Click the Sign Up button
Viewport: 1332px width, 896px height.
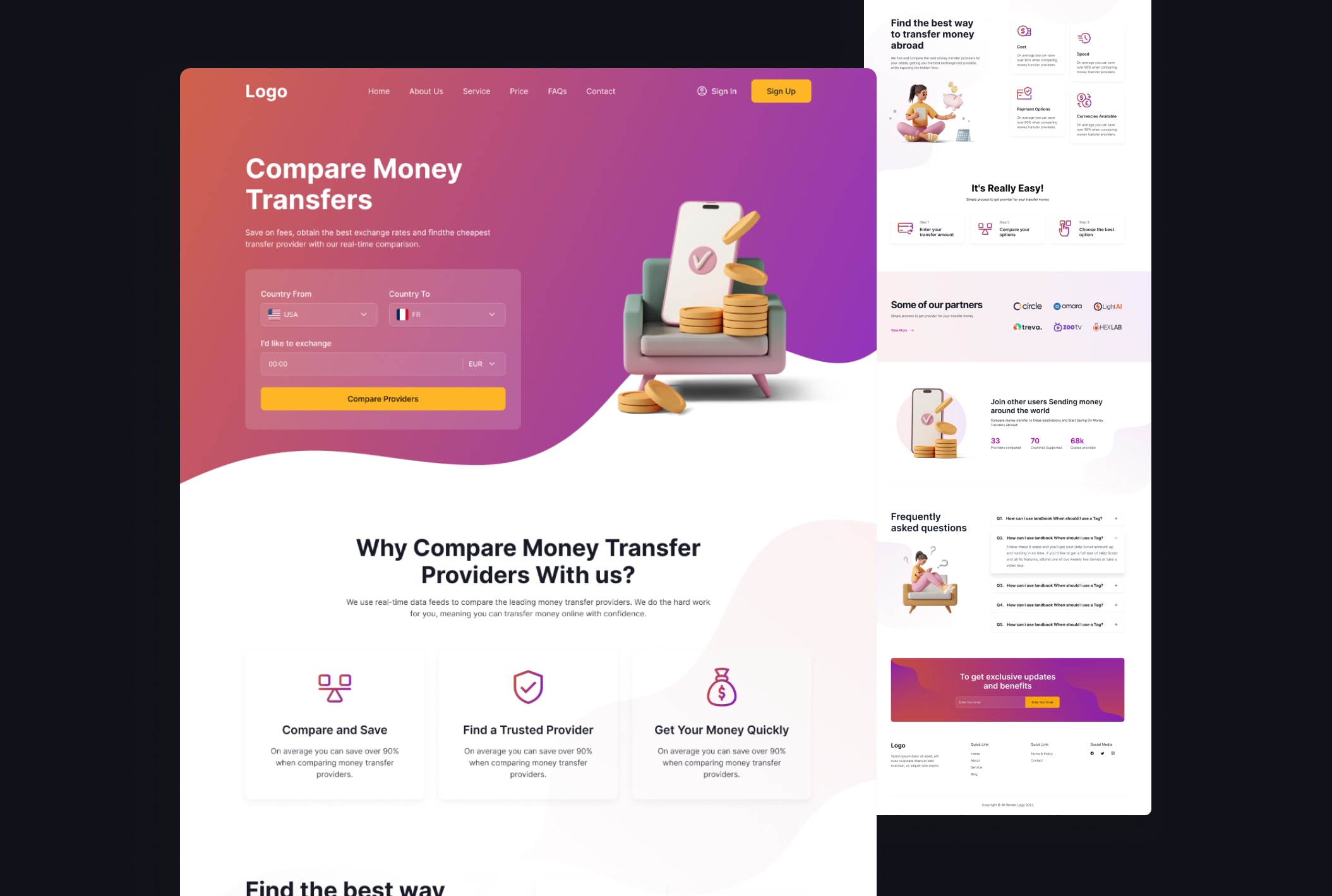coord(781,91)
